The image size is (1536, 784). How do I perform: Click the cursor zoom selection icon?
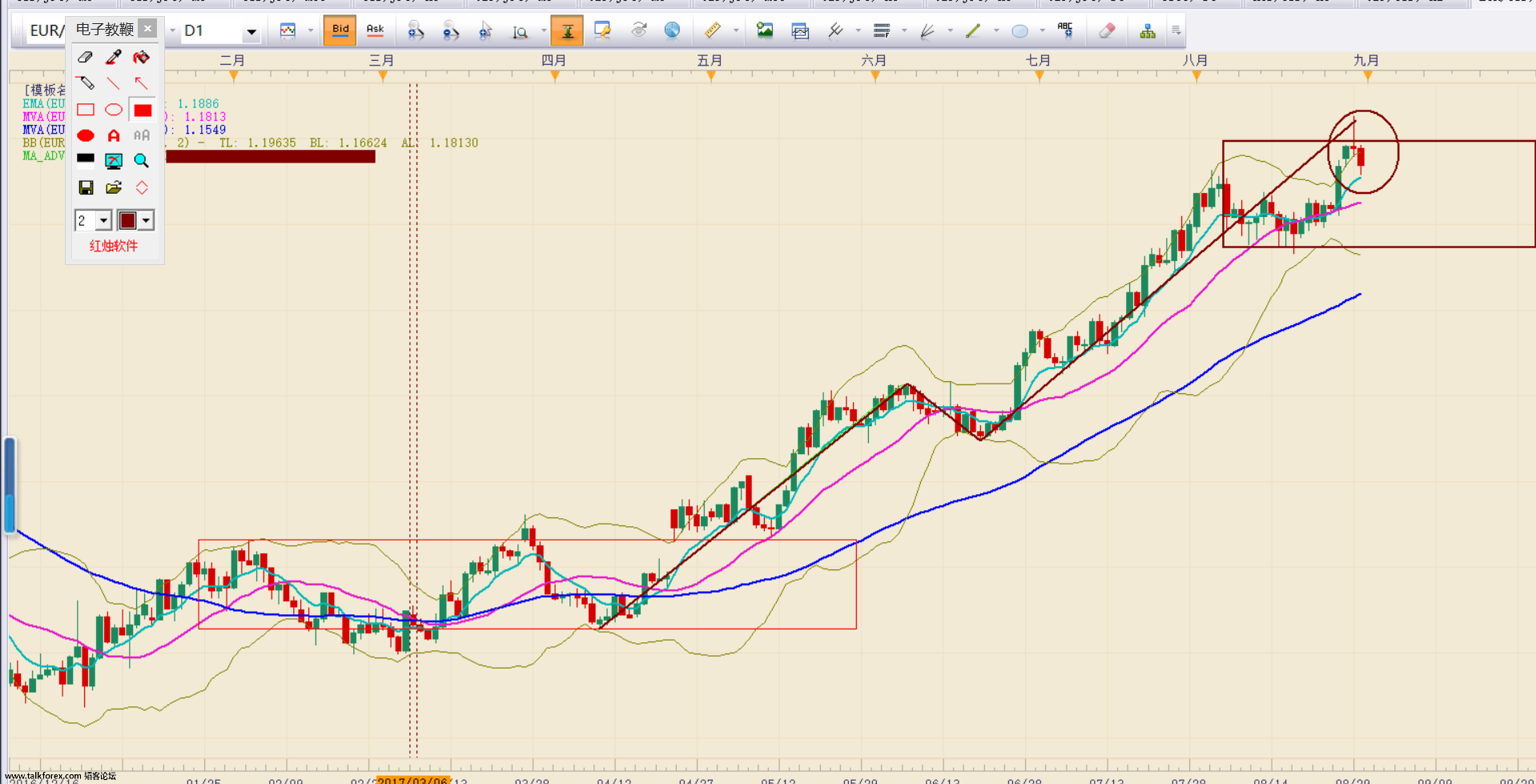click(x=485, y=30)
